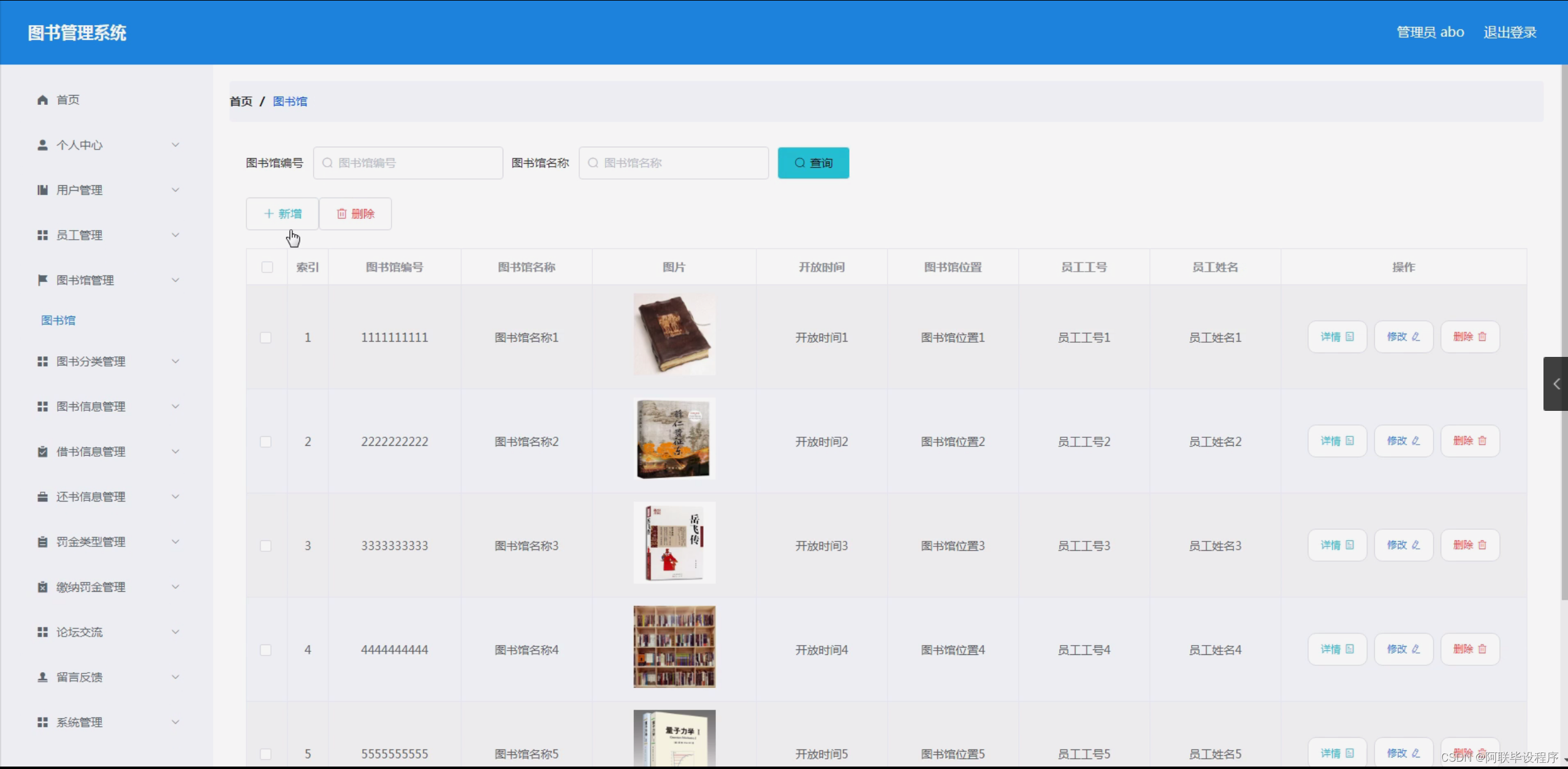Click the grid icon beside 论坛交流
The image size is (1568, 769).
tap(42, 632)
